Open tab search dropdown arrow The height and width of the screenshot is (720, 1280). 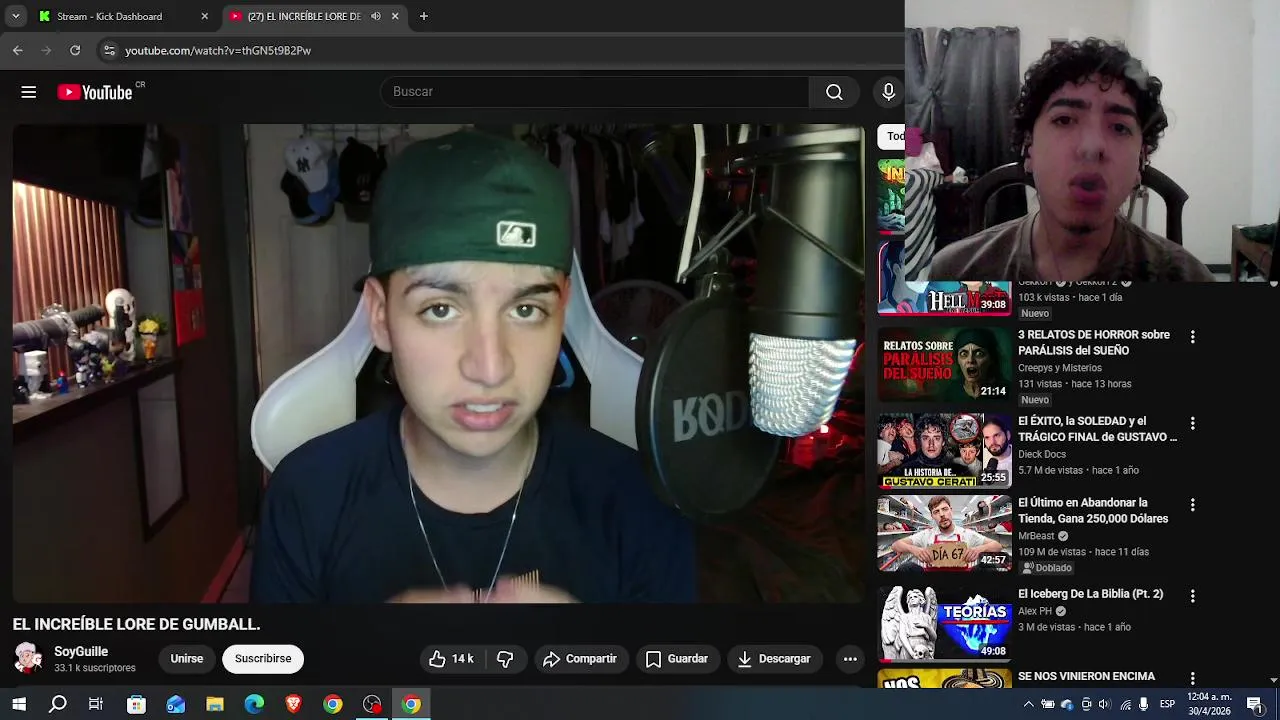(15, 16)
